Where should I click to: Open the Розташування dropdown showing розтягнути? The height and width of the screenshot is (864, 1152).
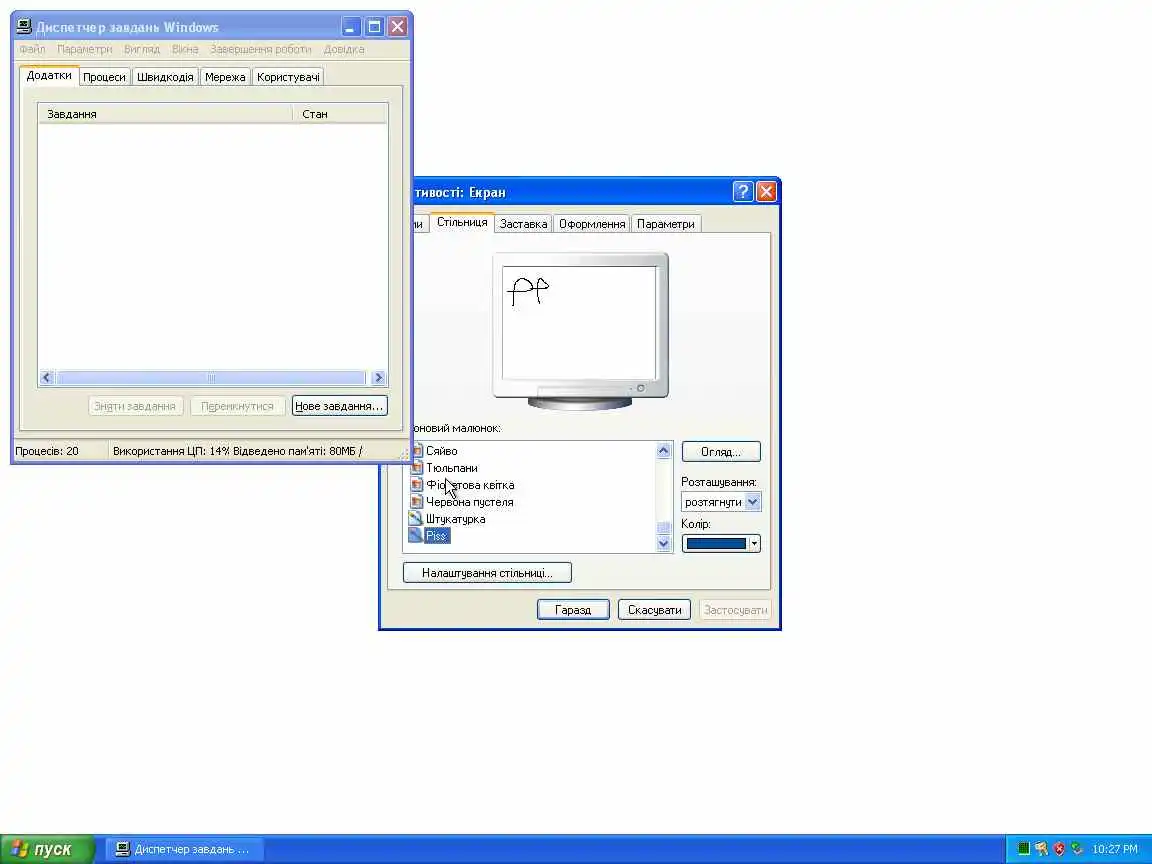click(721, 502)
